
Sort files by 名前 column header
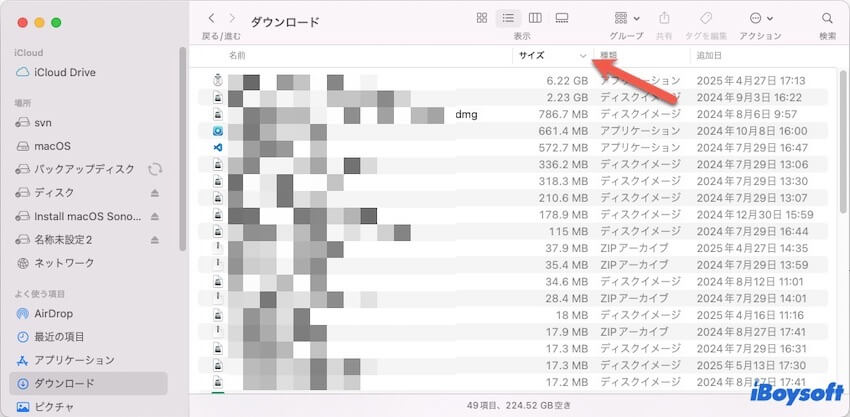237,55
